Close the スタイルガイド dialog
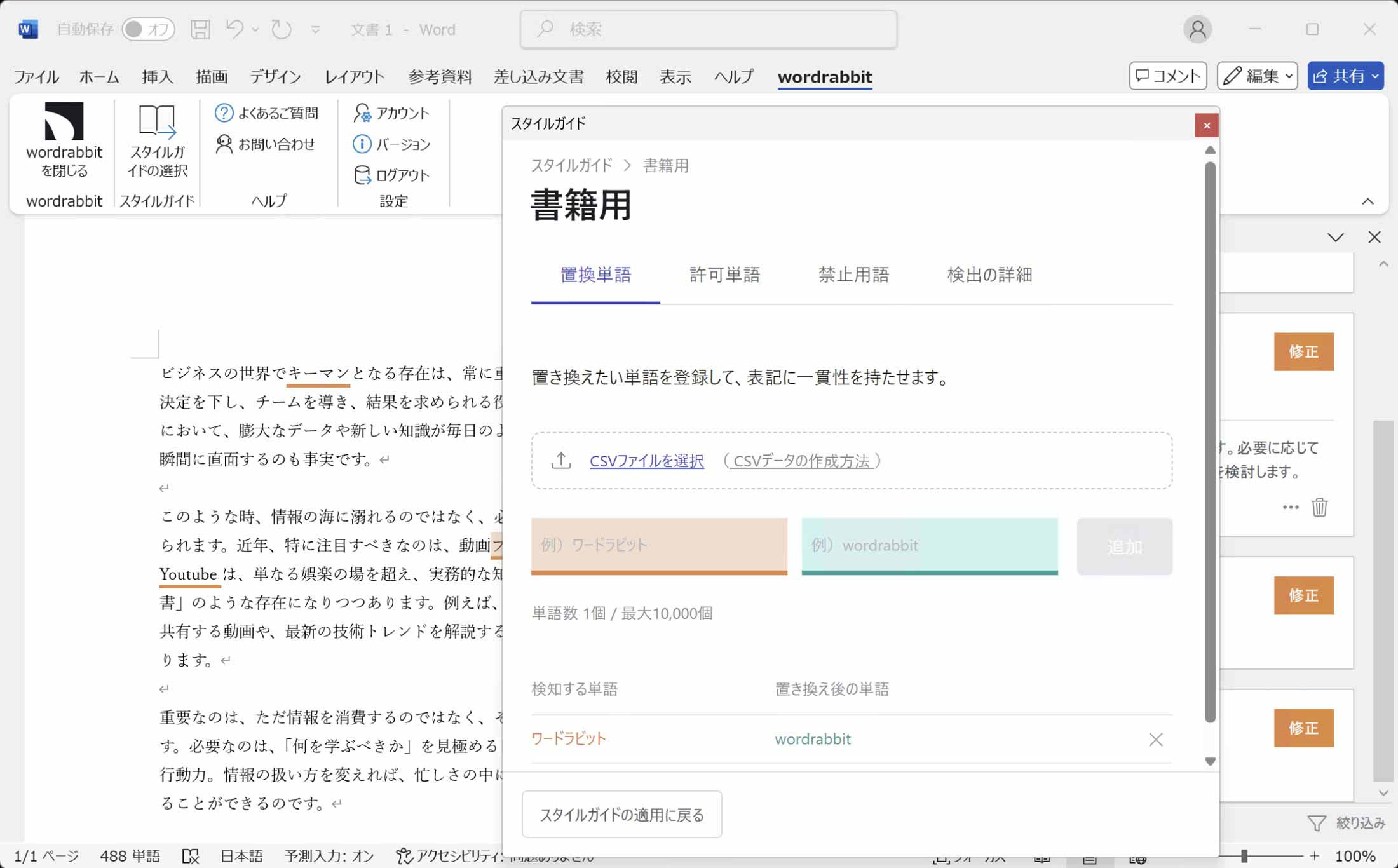 click(x=1206, y=125)
